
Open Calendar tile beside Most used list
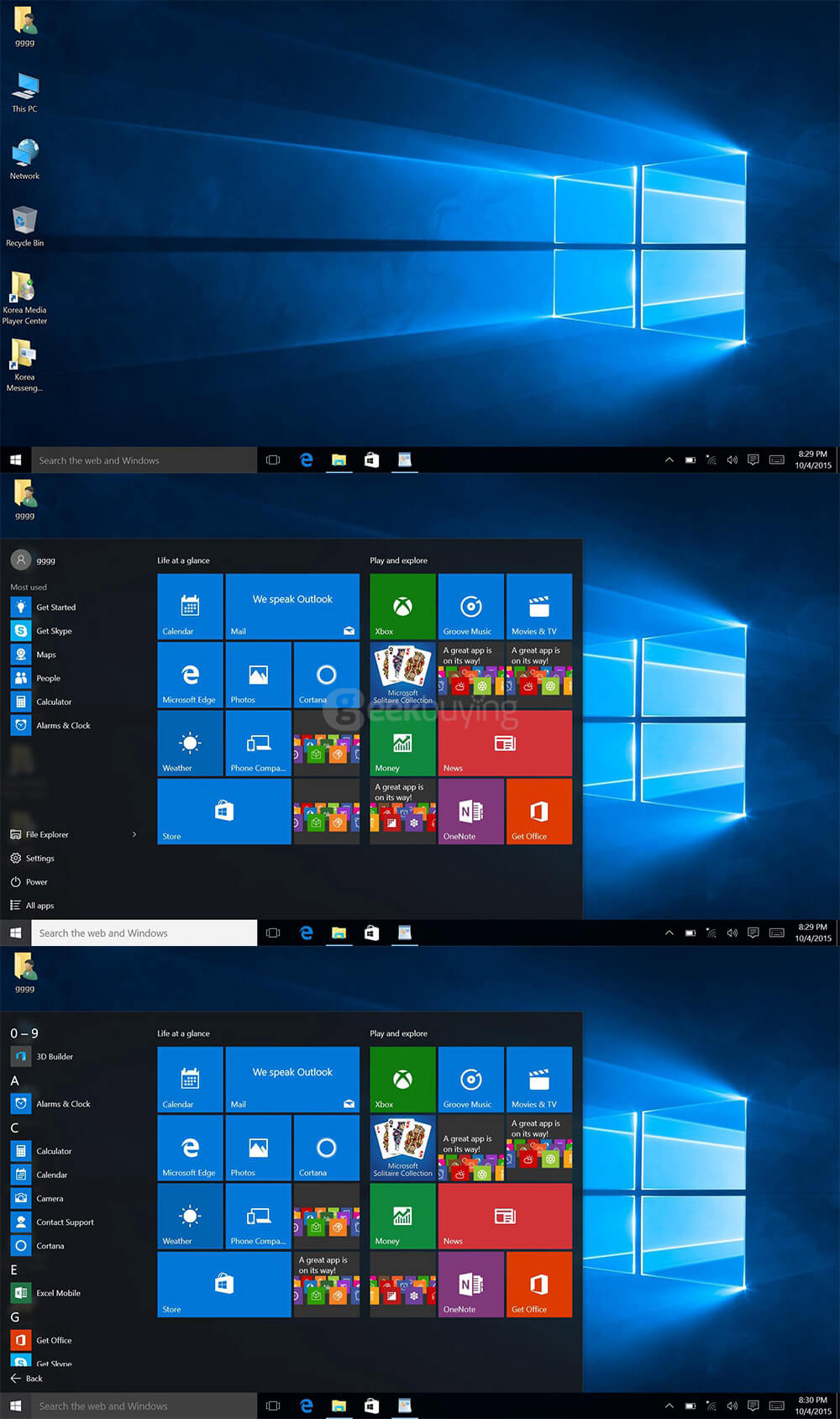(x=190, y=606)
